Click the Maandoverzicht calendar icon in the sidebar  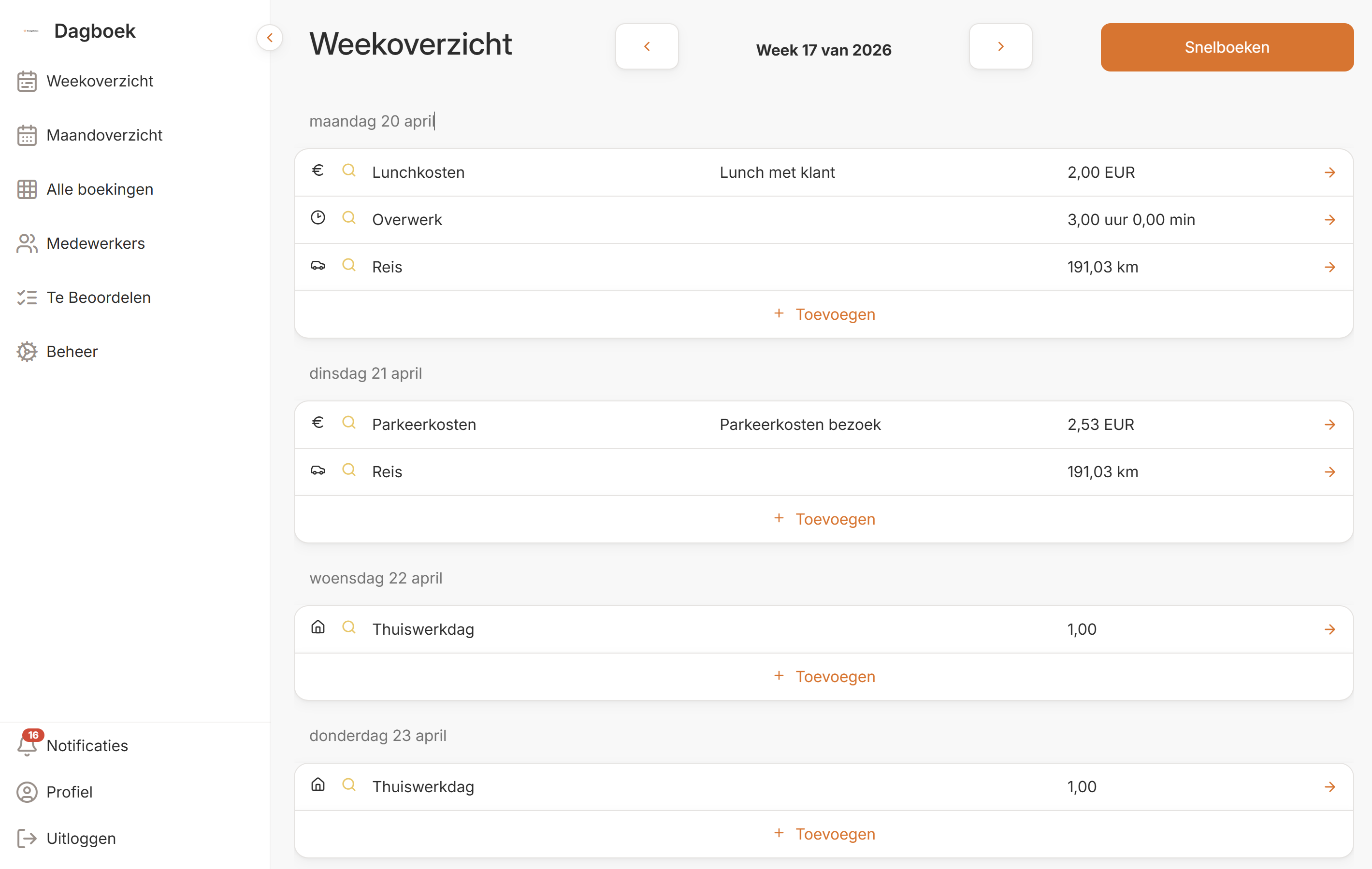pos(27,136)
